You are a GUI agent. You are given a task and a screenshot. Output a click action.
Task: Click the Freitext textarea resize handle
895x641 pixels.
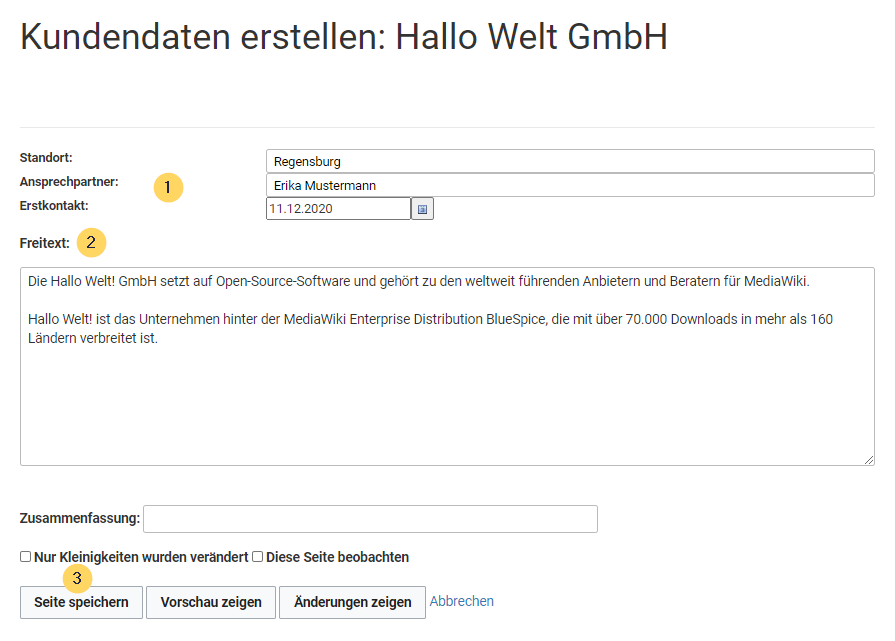pos(869,459)
